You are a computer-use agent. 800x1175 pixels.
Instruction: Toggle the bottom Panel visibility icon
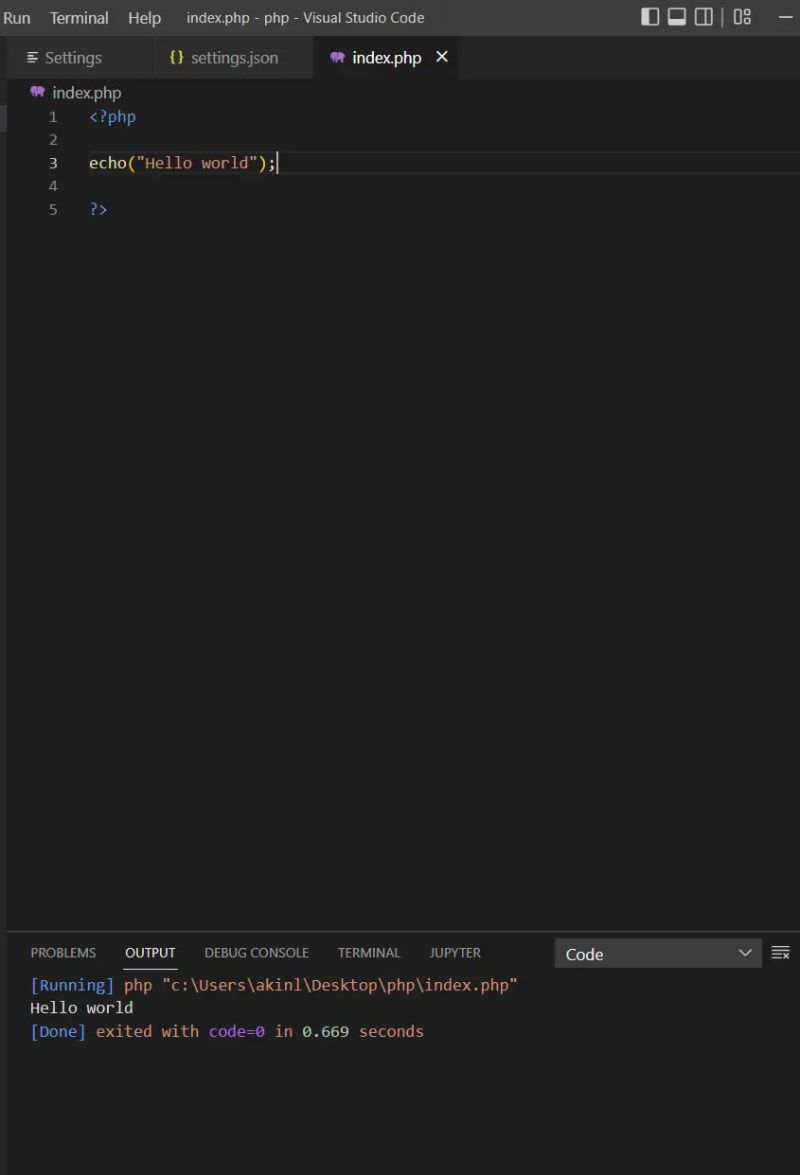pyautogui.click(x=679, y=17)
